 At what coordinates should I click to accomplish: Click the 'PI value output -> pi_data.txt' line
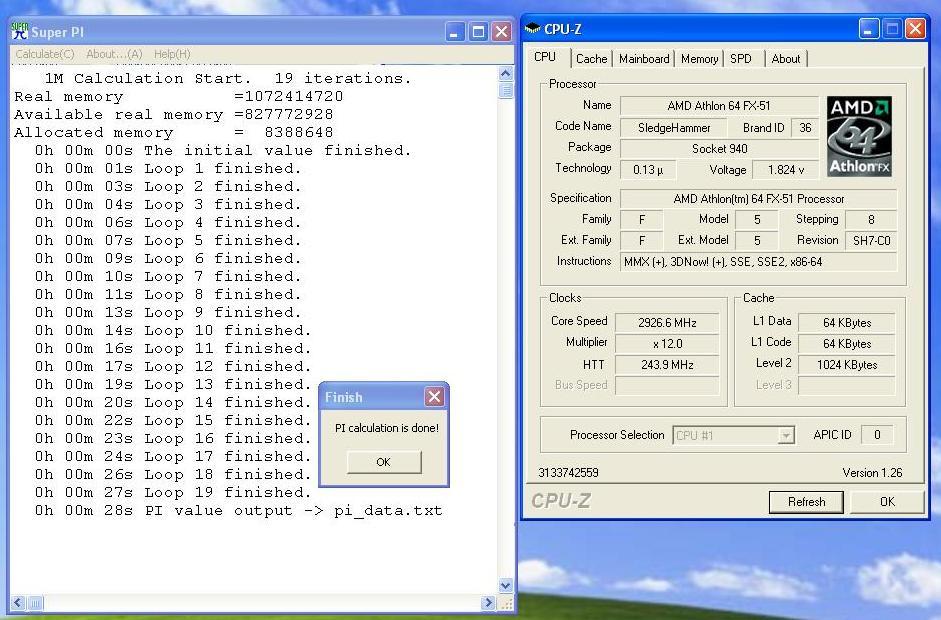[x=238, y=511]
